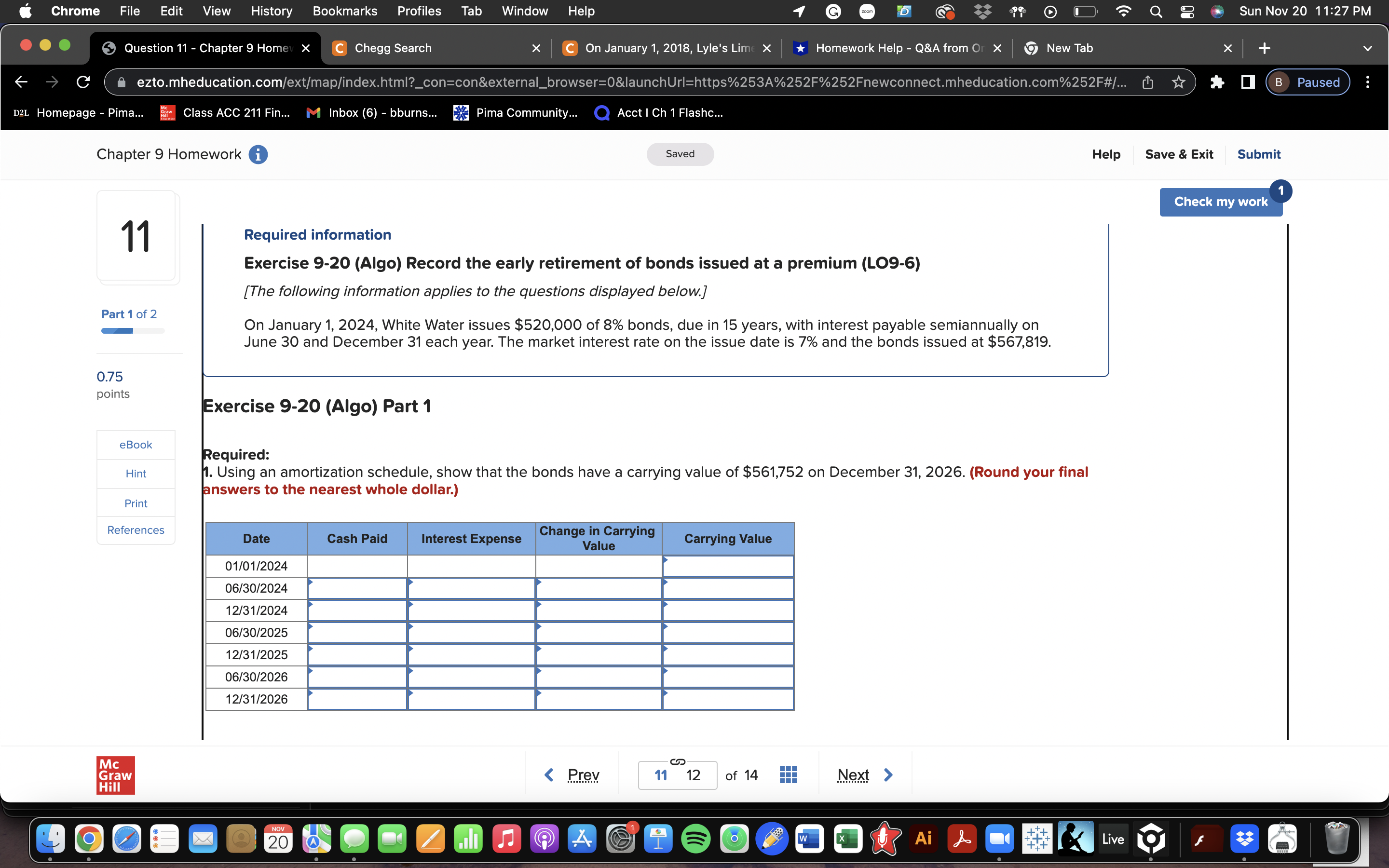The height and width of the screenshot is (868, 1389).
Task: Open Spotlight search in the menu bar
Action: pos(1156,11)
